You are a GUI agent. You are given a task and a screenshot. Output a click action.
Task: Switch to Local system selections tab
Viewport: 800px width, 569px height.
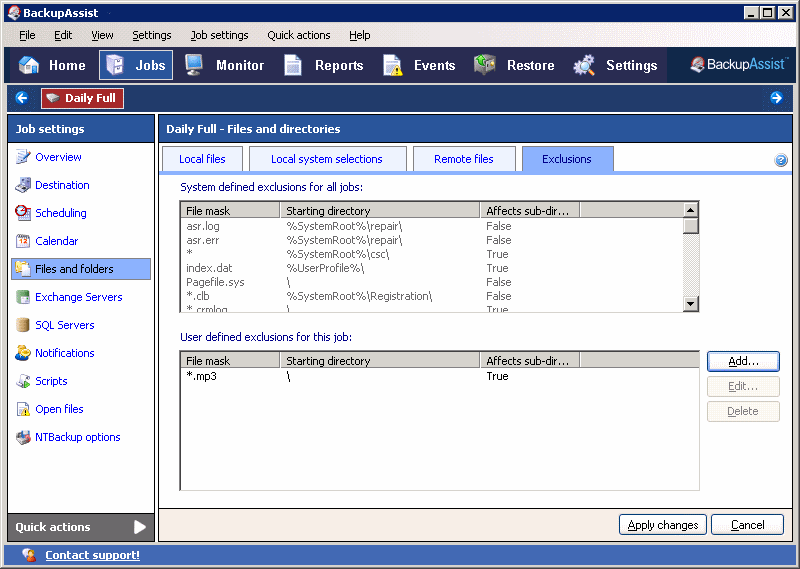tap(327, 159)
